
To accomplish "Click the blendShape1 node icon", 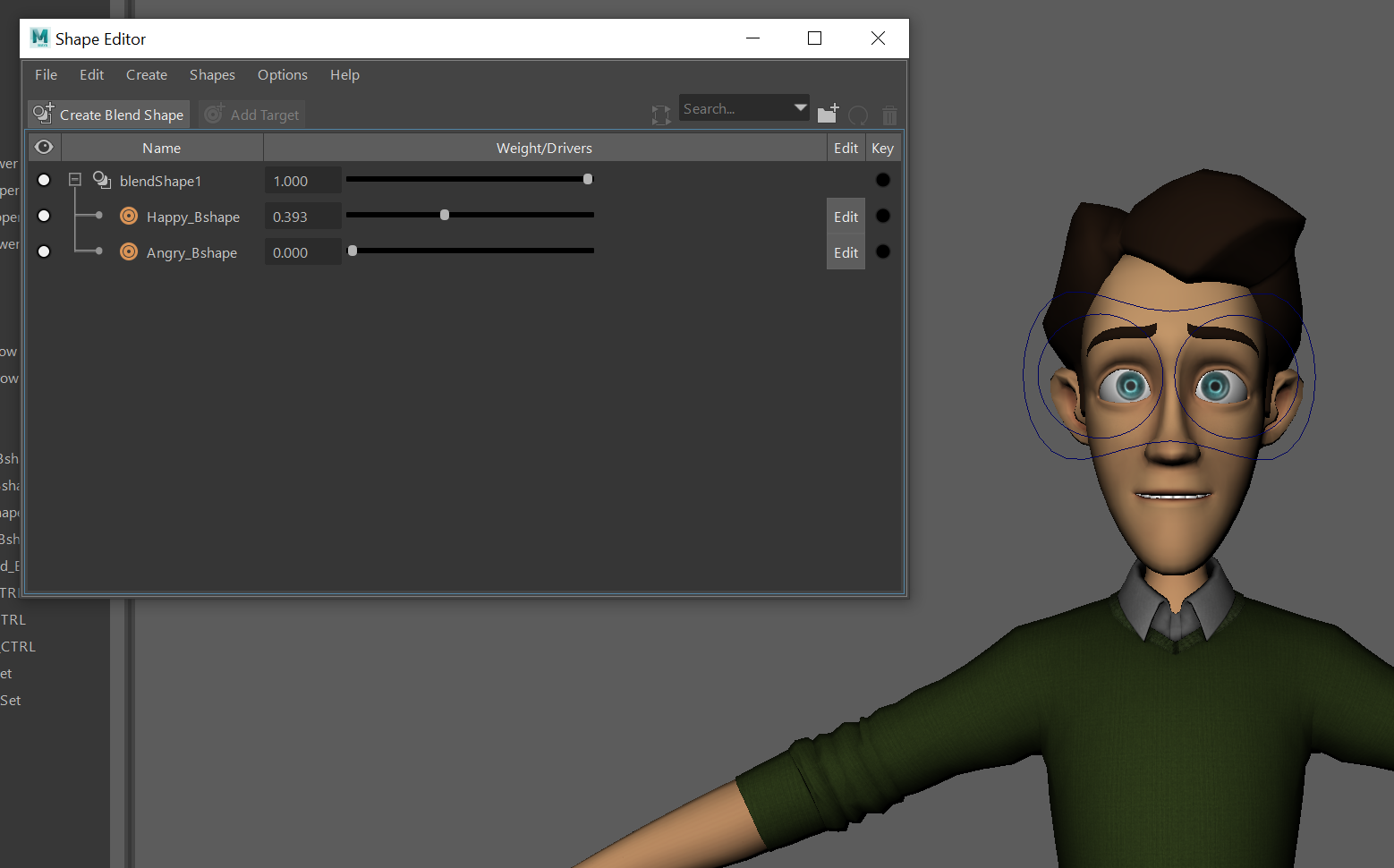I will [x=101, y=179].
